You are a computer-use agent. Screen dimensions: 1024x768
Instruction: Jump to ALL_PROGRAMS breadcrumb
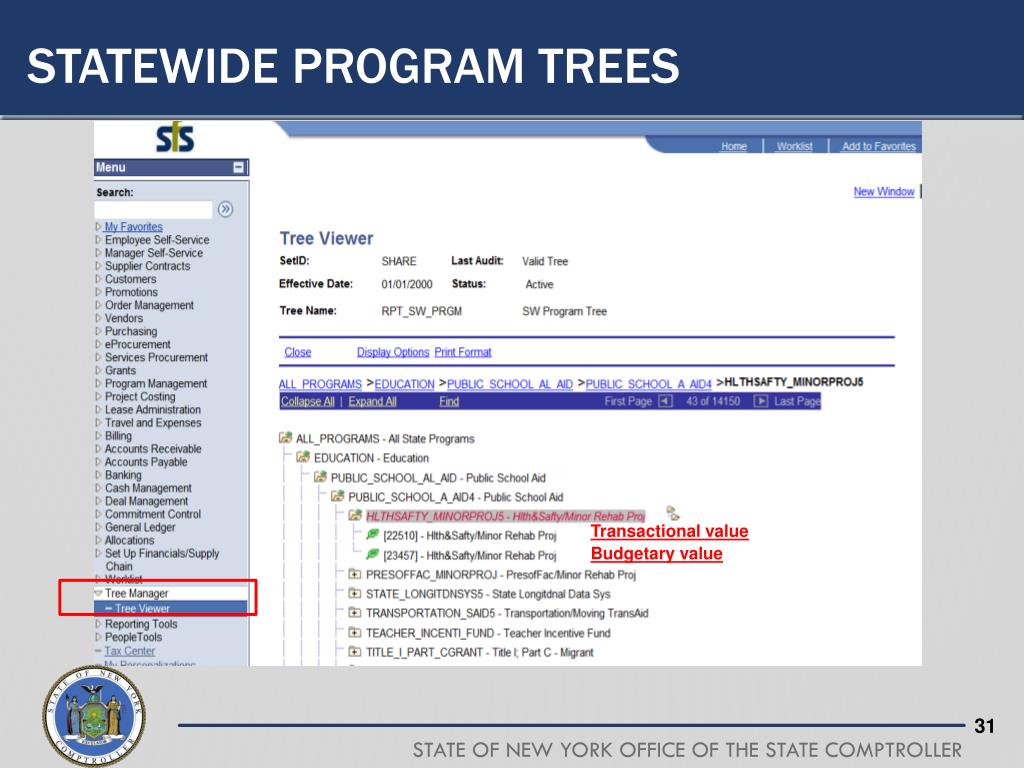tap(320, 384)
